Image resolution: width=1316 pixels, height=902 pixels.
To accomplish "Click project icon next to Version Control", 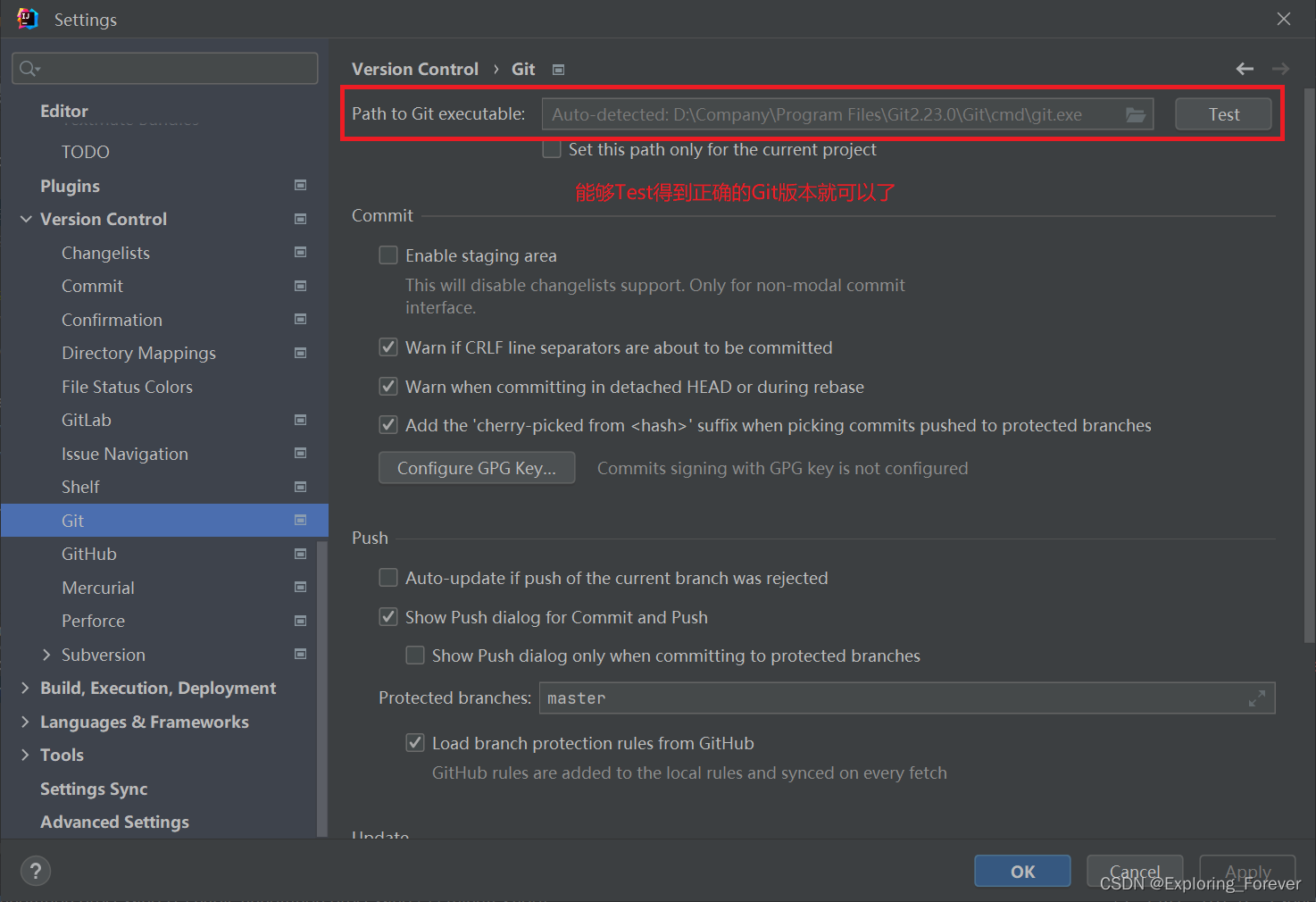I will [301, 219].
